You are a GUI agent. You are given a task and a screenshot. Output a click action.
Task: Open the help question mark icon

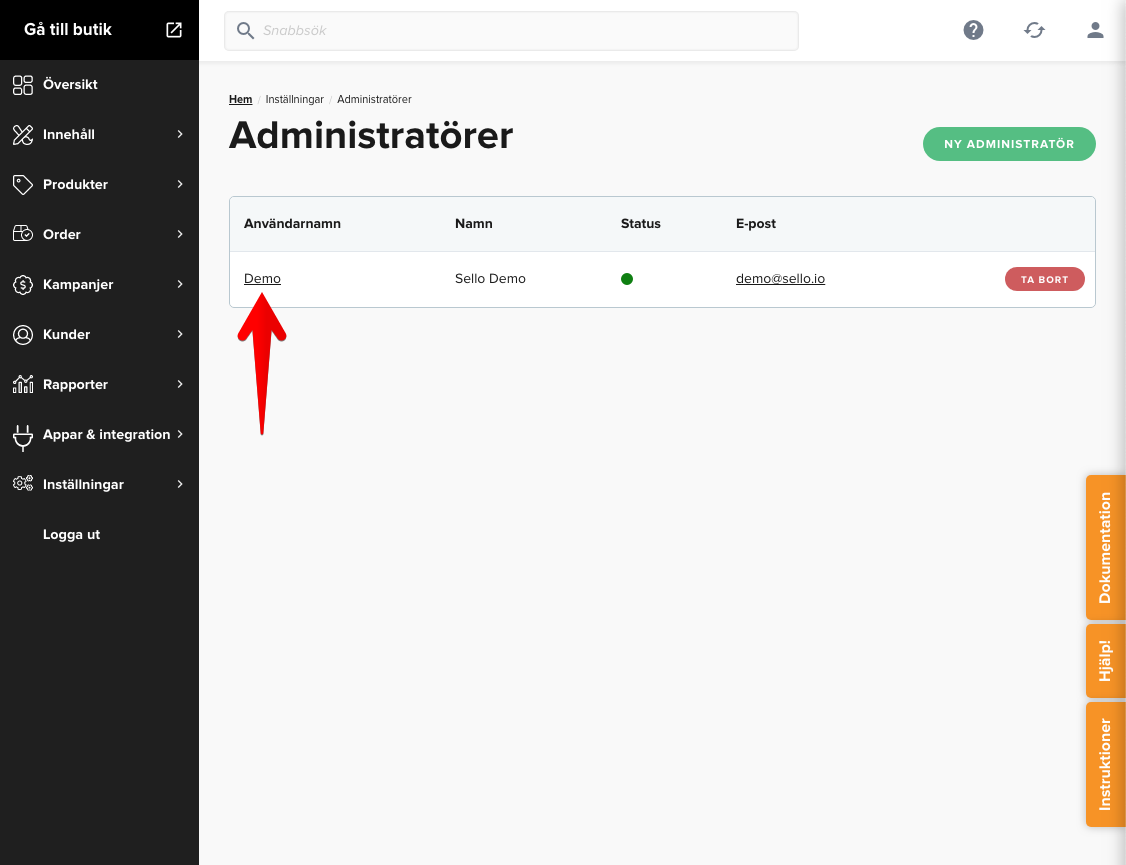(x=973, y=30)
